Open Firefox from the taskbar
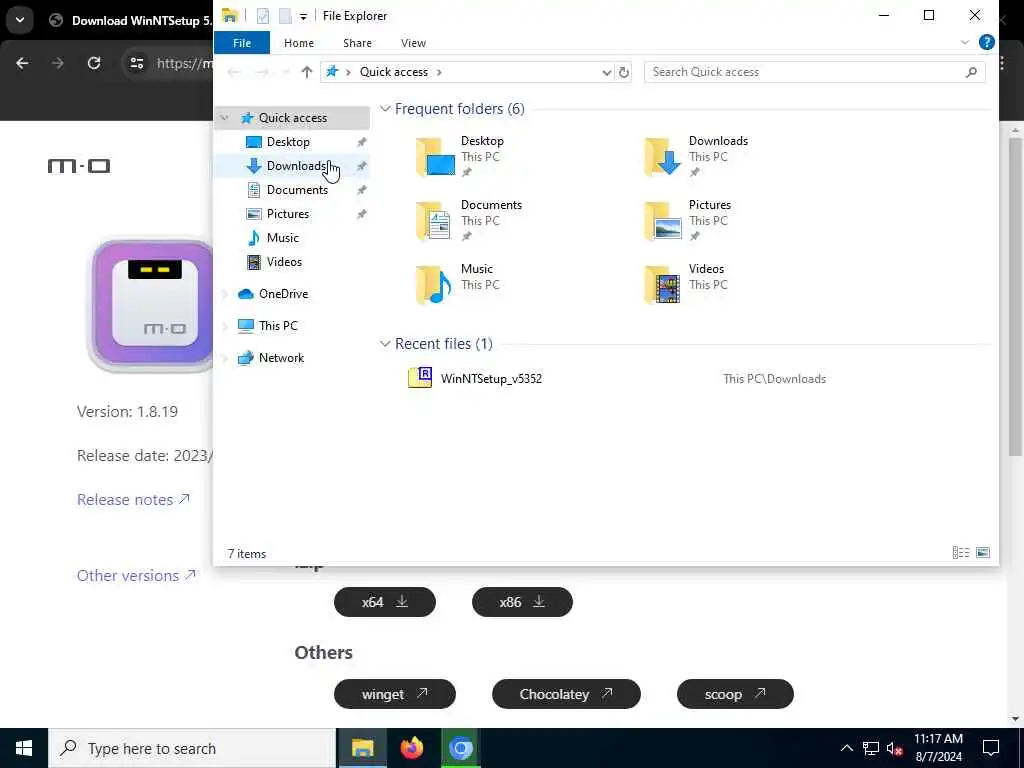Viewport: 1024px width, 768px height. (x=411, y=748)
